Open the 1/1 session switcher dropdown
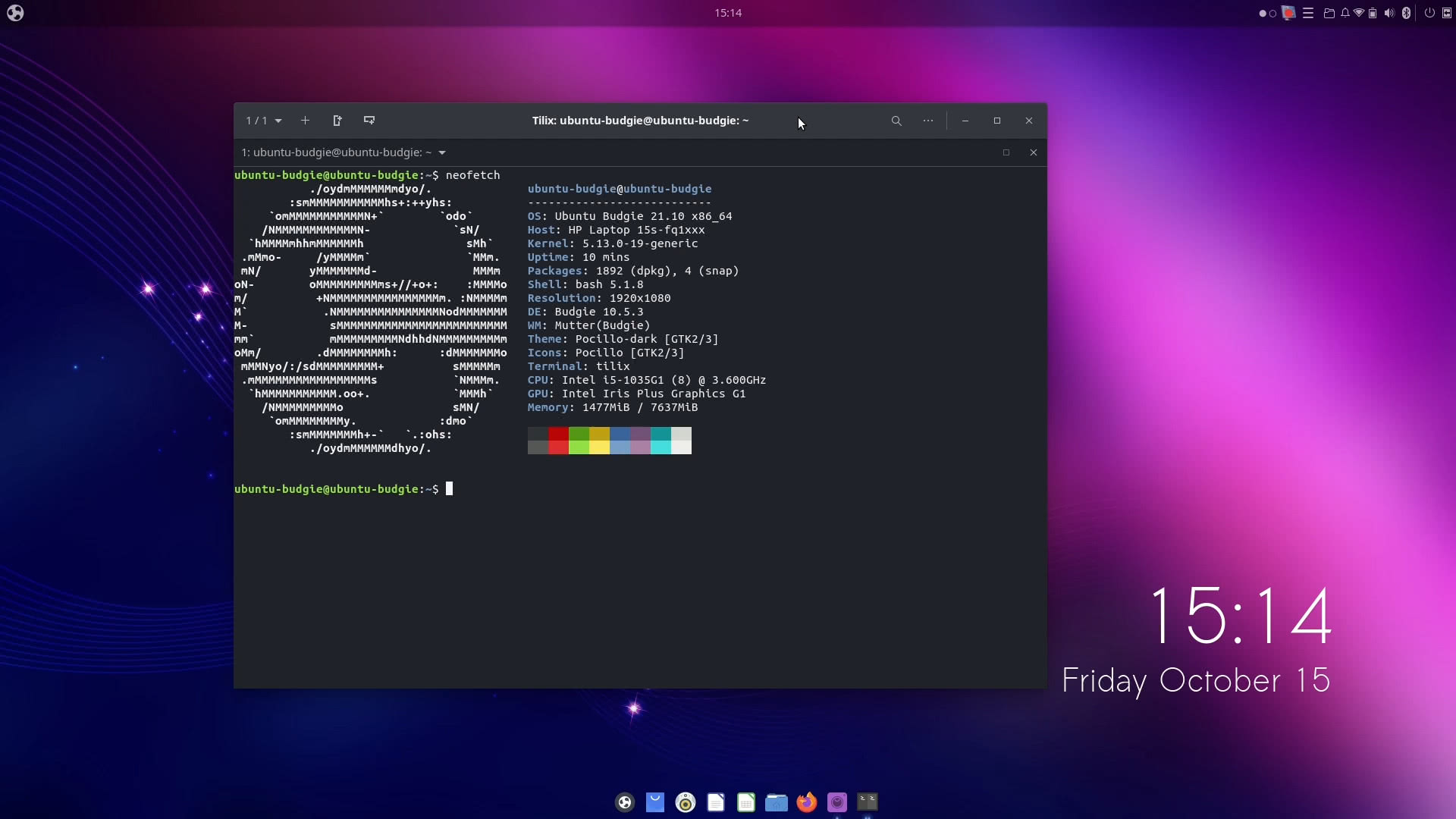This screenshot has width=1456, height=819. pos(262,121)
